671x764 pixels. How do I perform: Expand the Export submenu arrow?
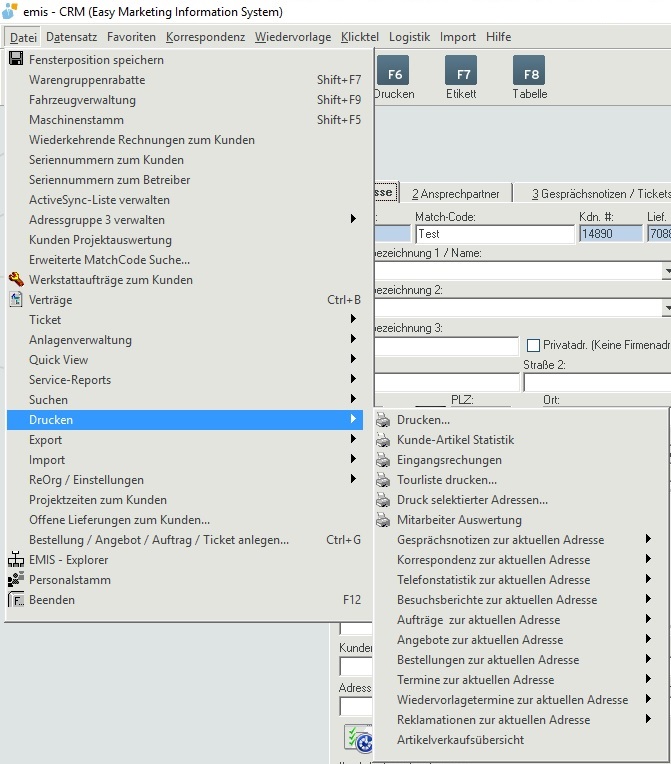[353, 439]
